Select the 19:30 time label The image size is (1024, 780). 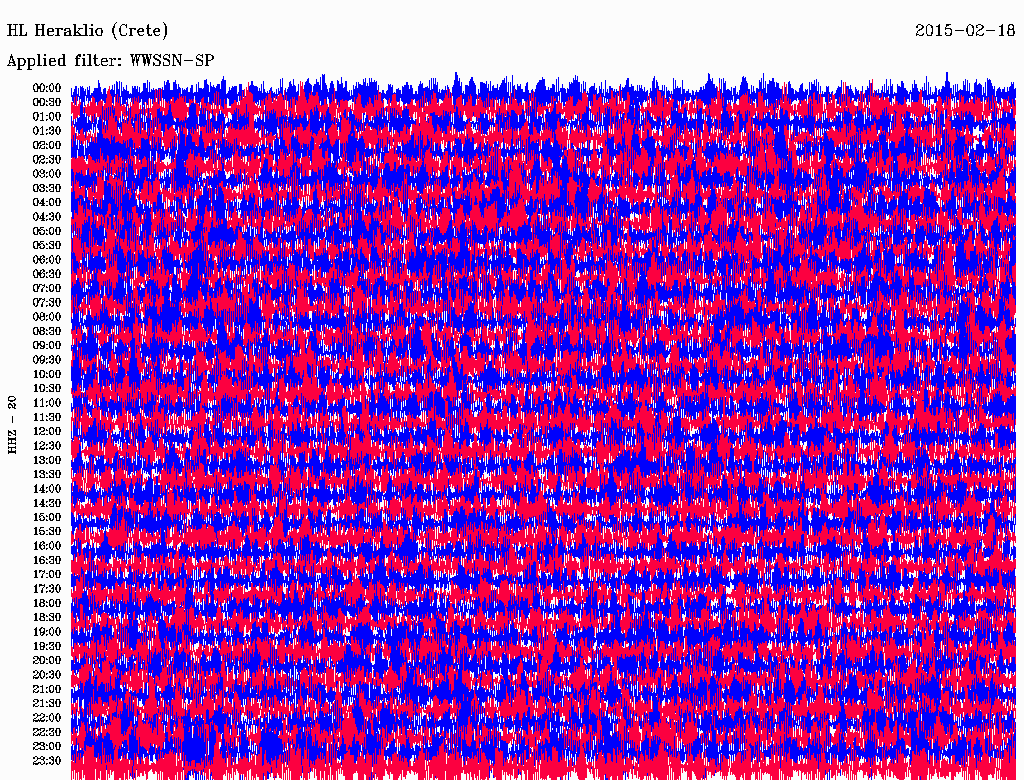46,647
